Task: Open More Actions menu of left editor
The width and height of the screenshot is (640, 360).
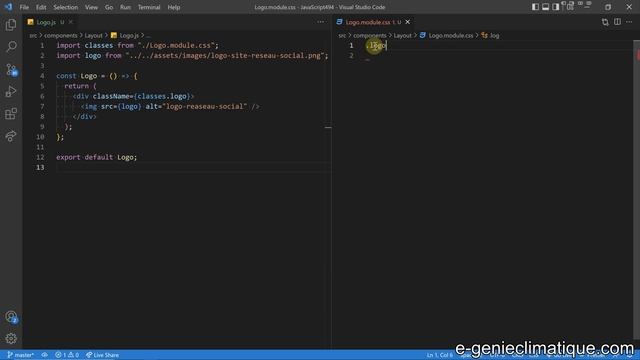Action: 320,22
